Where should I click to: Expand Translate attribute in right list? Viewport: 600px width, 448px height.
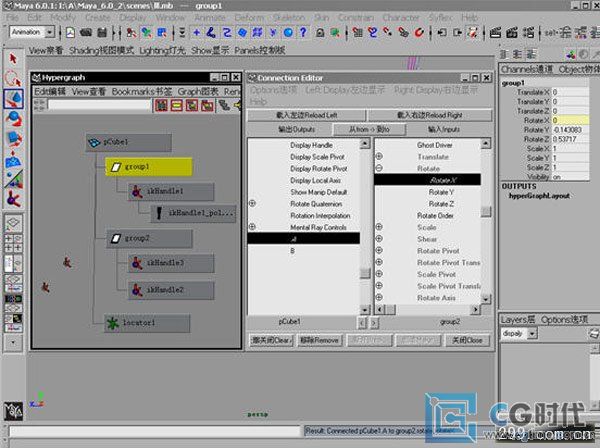(x=379, y=156)
